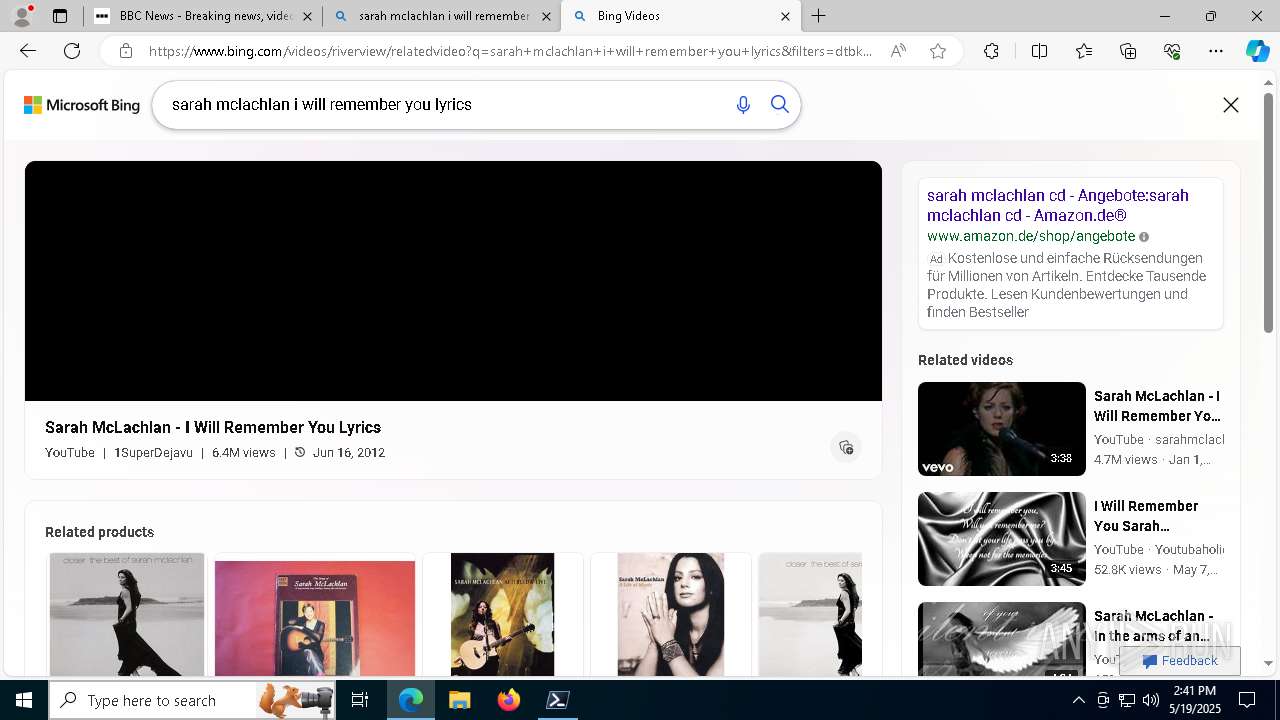Click the Bing search magnifier icon
The width and height of the screenshot is (1280, 720).
[780, 105]
